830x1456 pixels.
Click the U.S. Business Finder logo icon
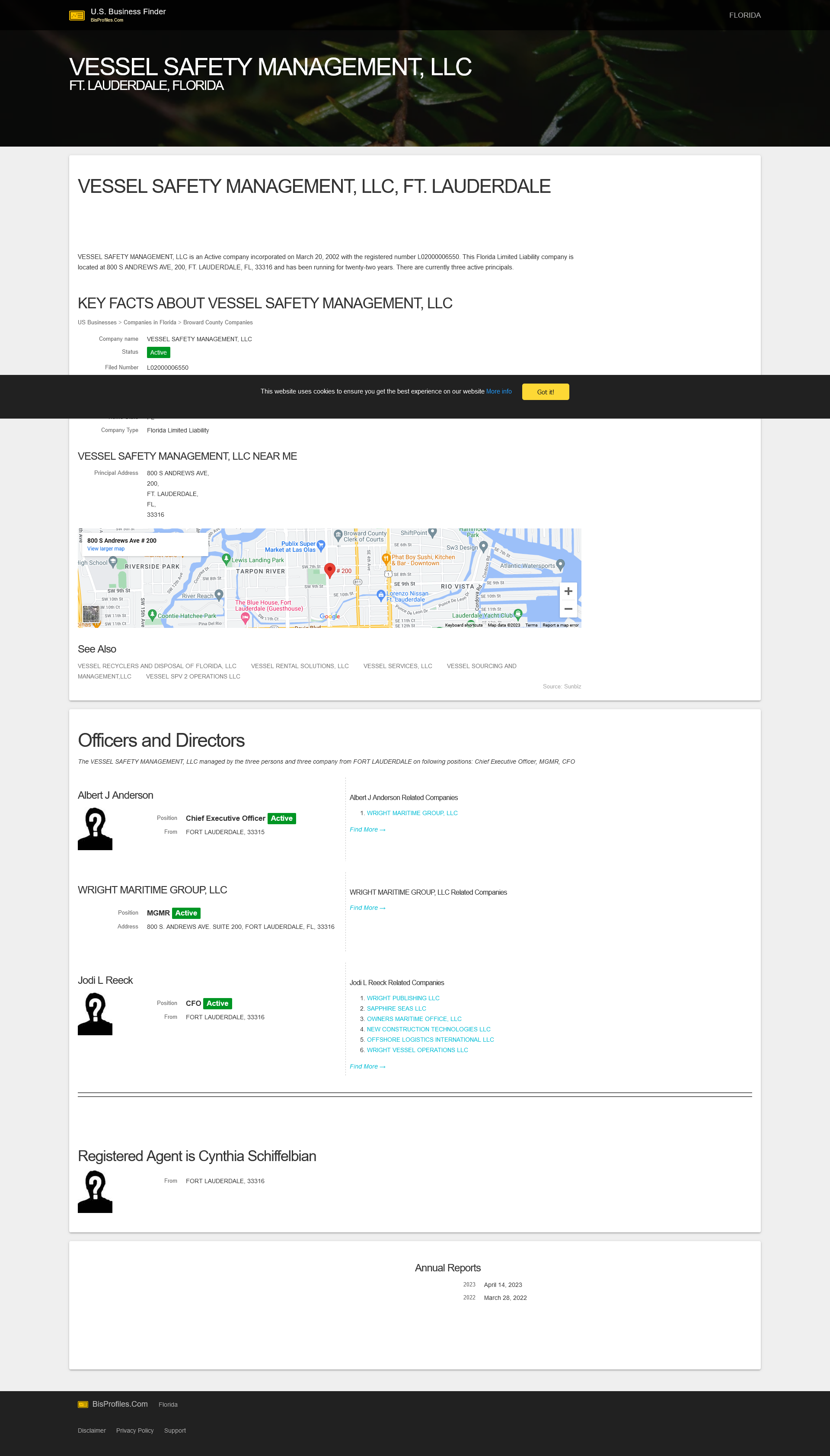pyautogui.click(x=77, y=16)
